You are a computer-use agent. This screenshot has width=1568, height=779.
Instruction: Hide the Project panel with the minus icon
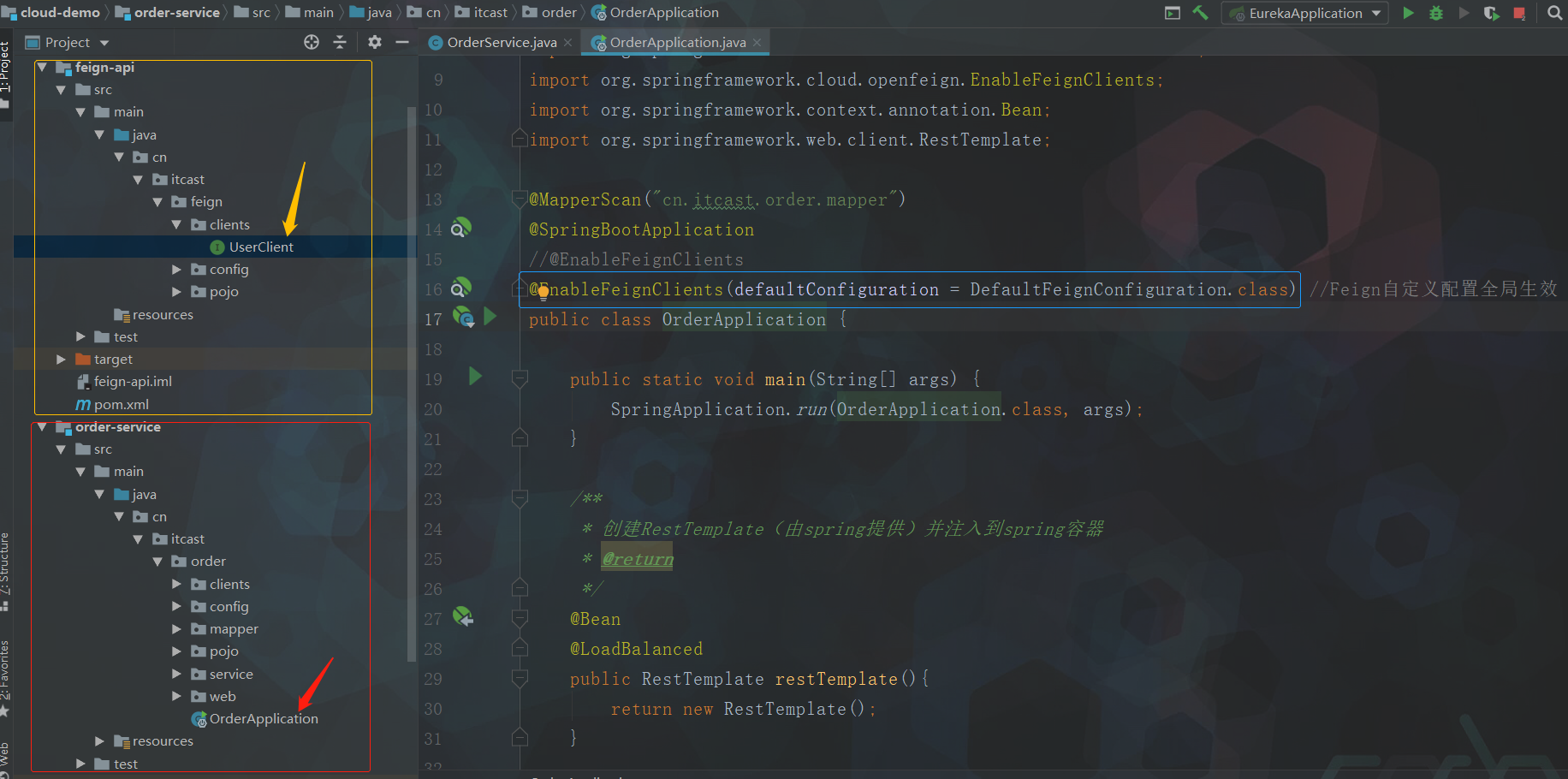(x=401, y=42)
